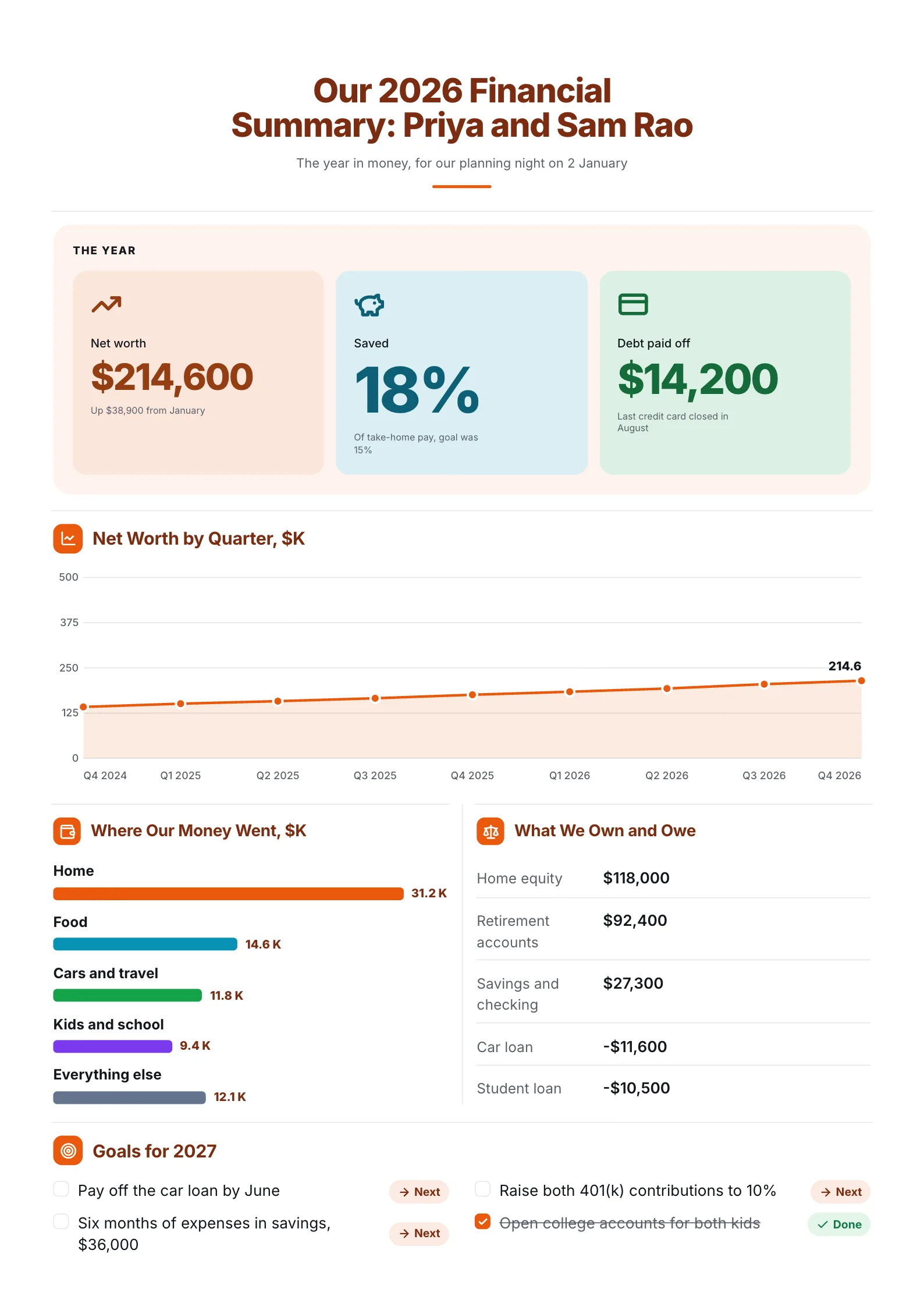Click the '-$11,600' car loan value

635,1047
